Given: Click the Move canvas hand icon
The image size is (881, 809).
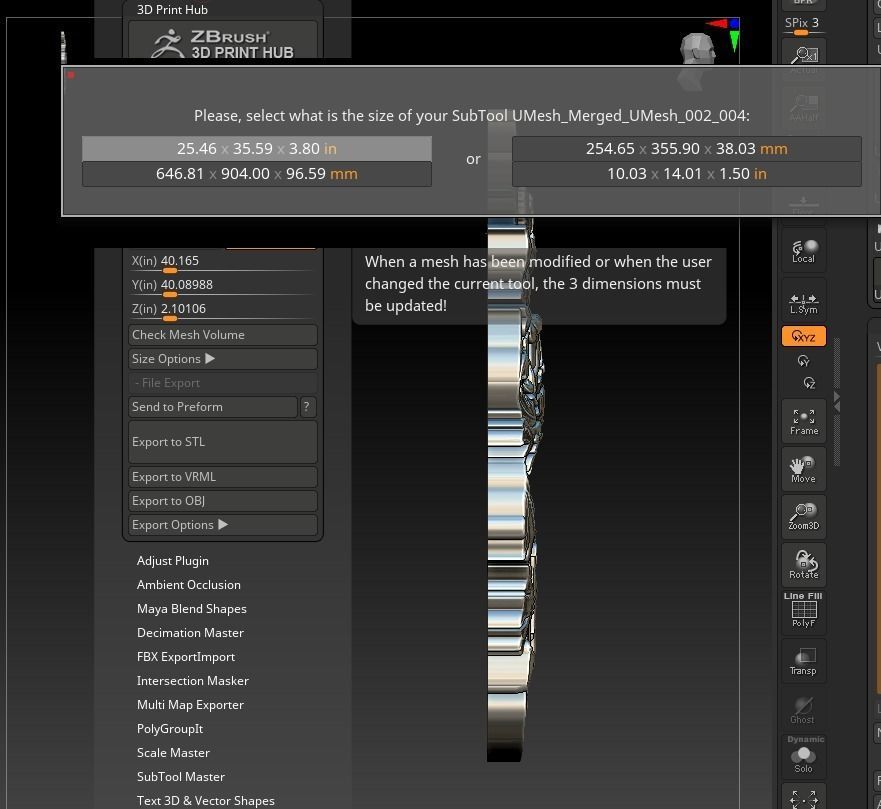Looking at the screenshot, I should [804, 469].
